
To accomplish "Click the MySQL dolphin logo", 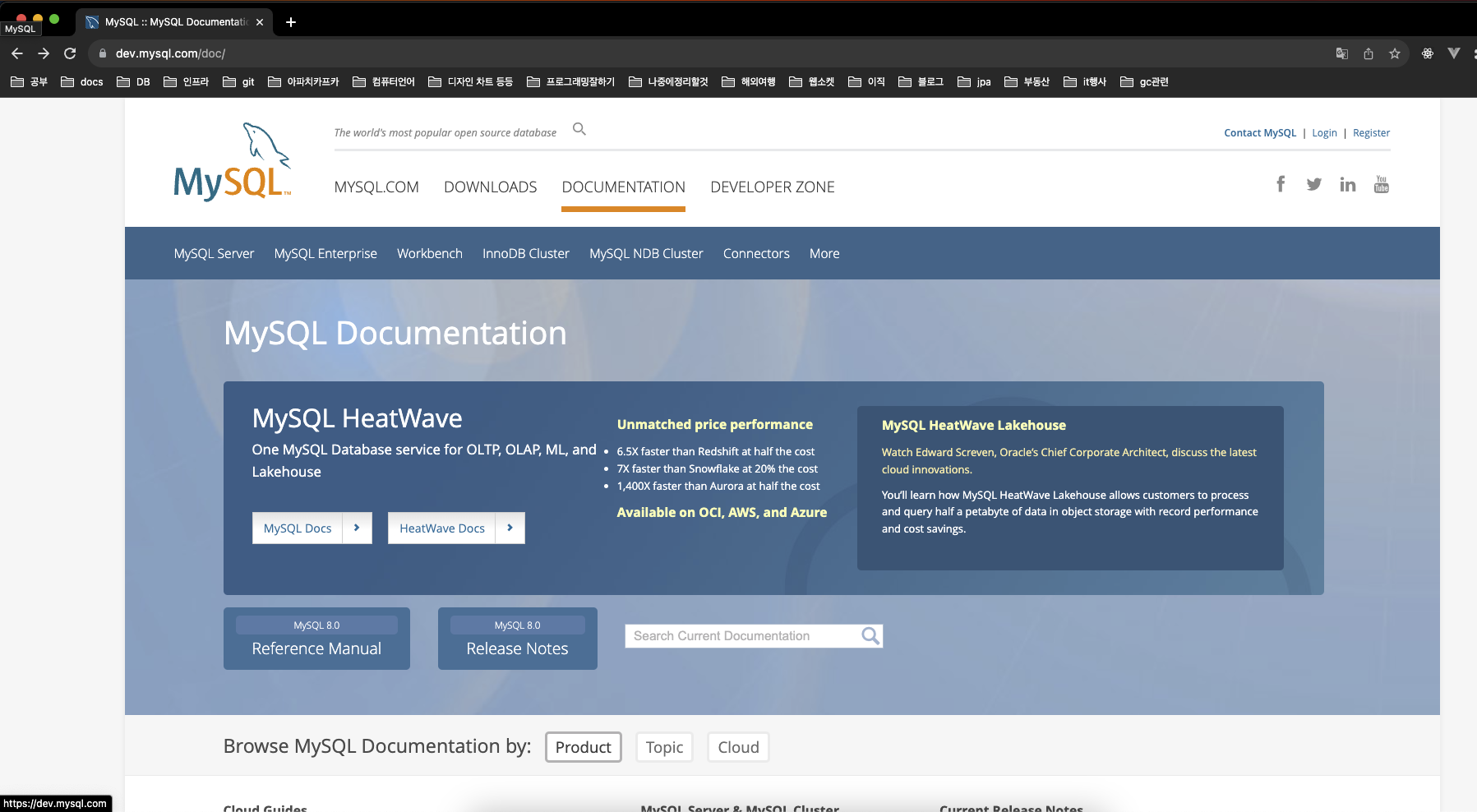I will (233, 161).
